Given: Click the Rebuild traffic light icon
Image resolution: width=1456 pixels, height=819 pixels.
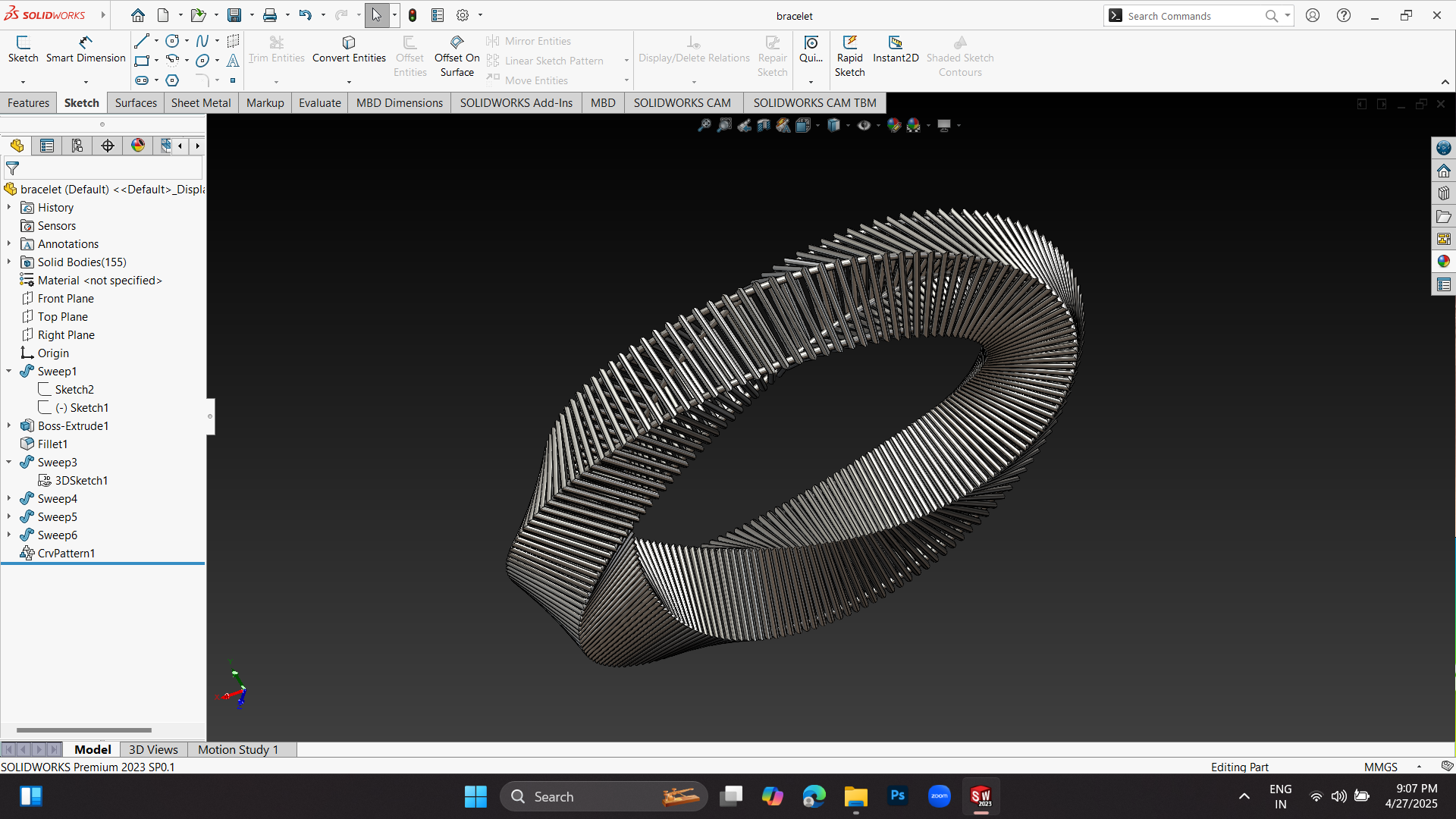Looking at the screenshot, I should coord(413,15).
